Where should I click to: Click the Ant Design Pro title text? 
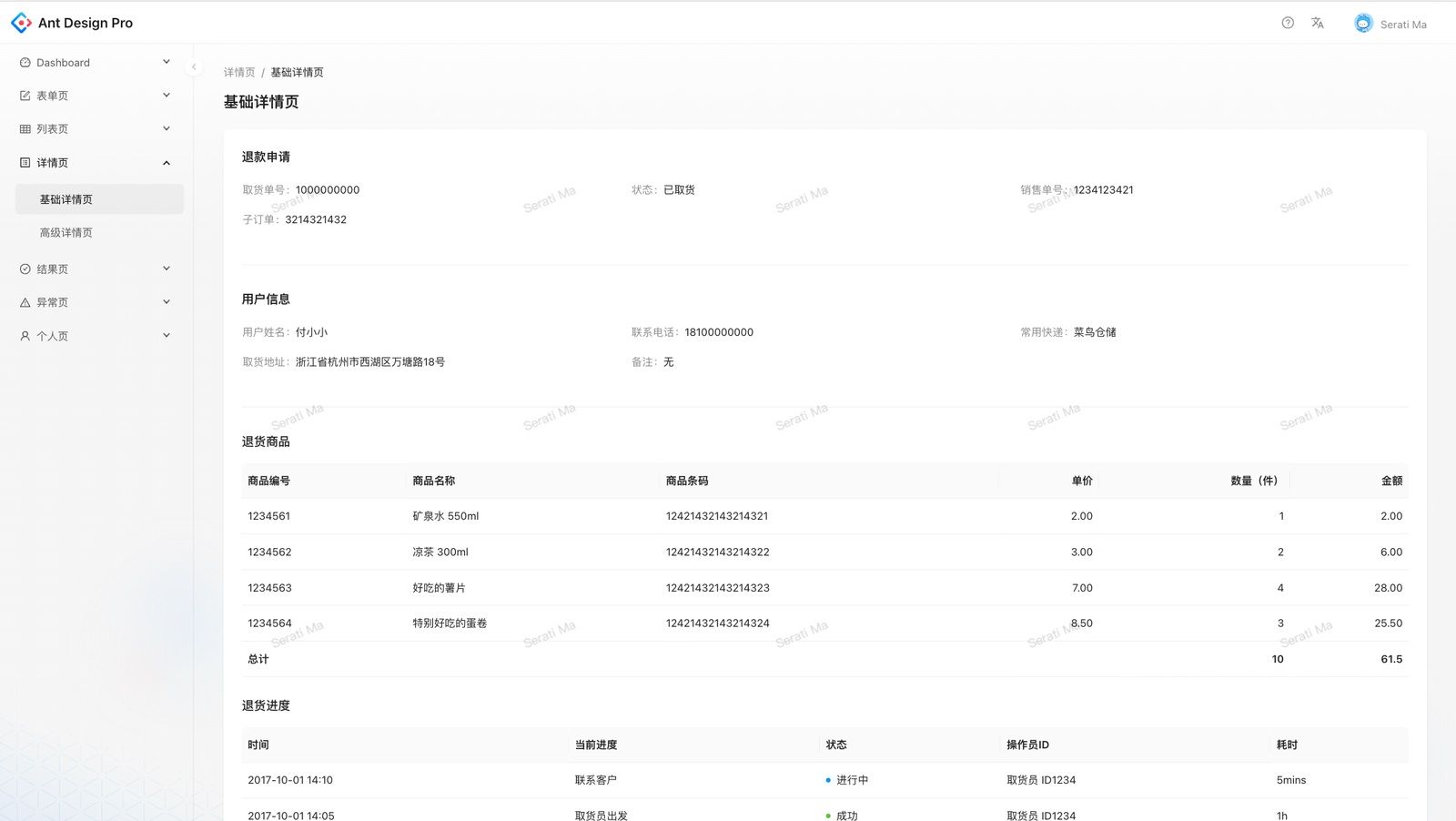tap(86, 23)
